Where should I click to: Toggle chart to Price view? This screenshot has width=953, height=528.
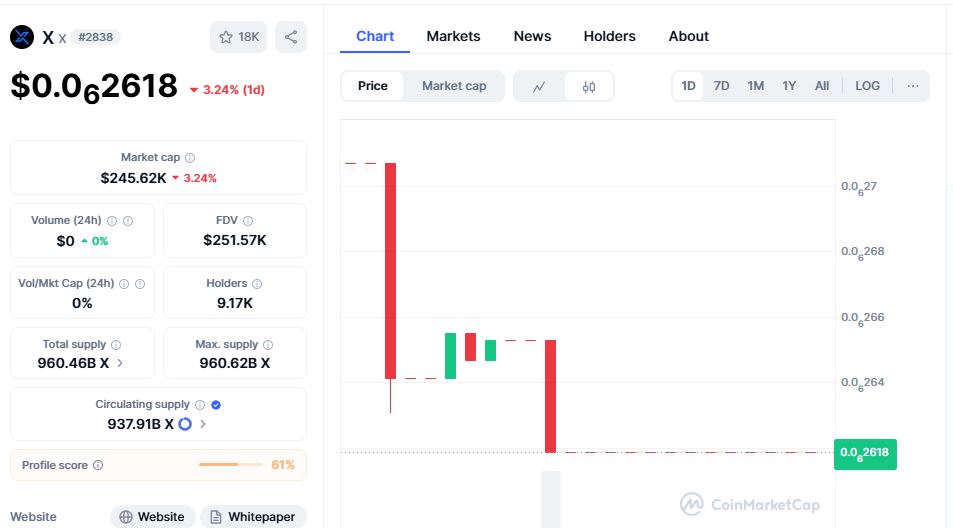[x=373, y=86]
